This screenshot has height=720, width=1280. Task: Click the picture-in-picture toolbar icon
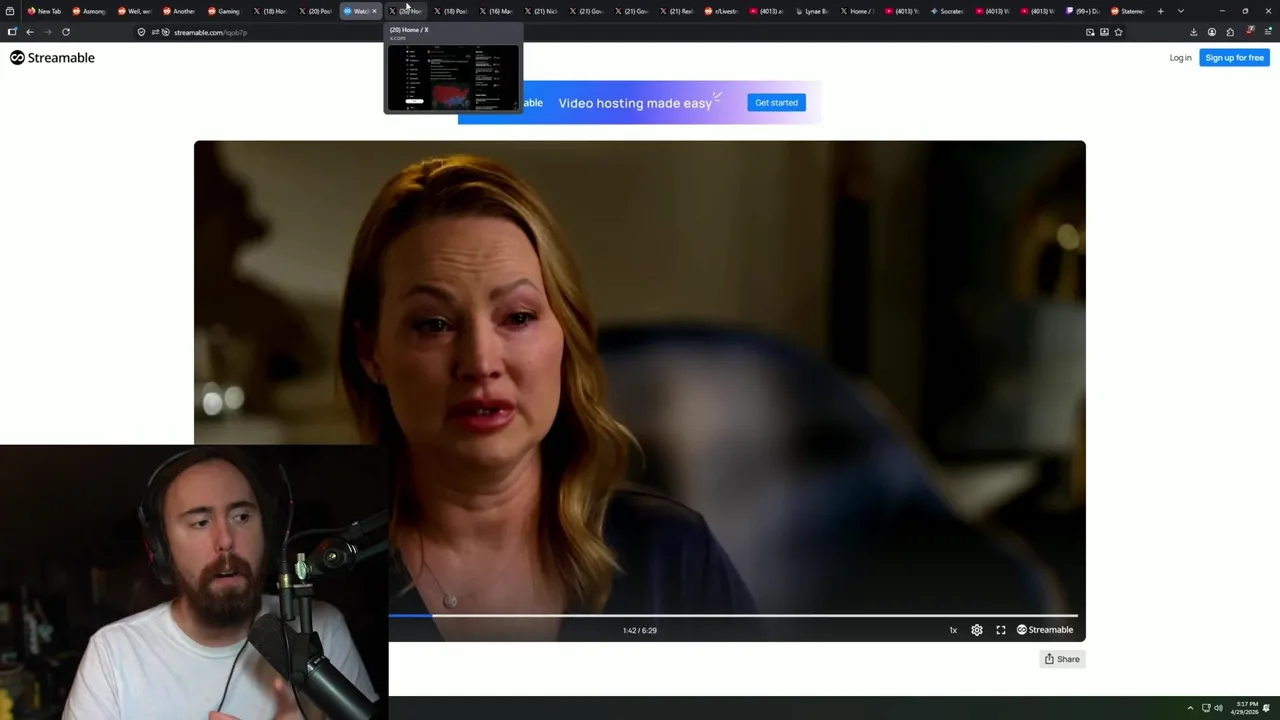1090,32
